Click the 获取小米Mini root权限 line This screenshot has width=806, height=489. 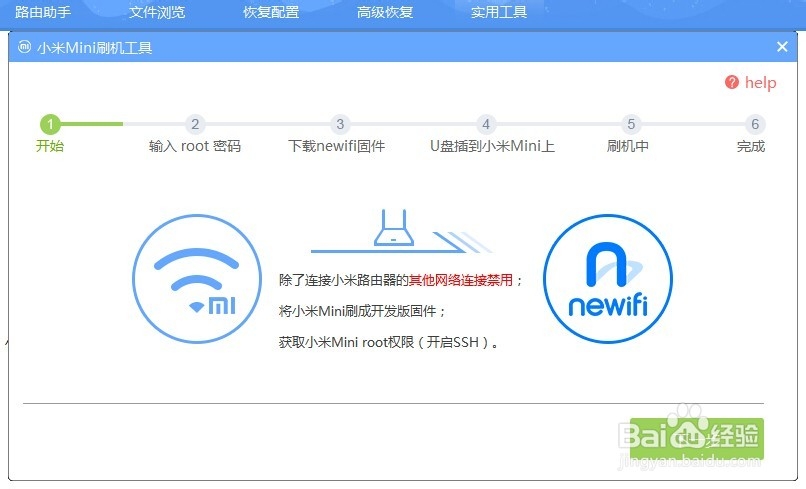pyautogui.click(x=388, y=342)
